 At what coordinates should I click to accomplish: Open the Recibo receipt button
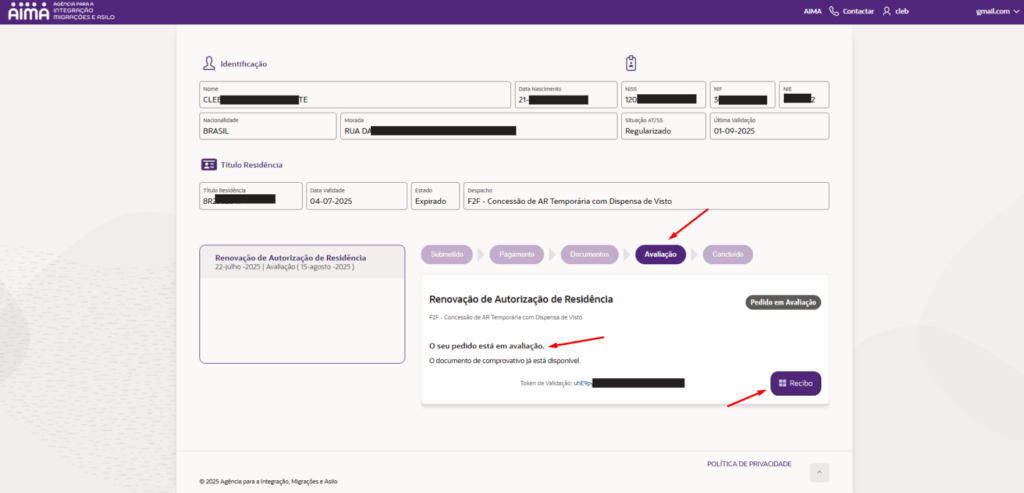point(795,383)
